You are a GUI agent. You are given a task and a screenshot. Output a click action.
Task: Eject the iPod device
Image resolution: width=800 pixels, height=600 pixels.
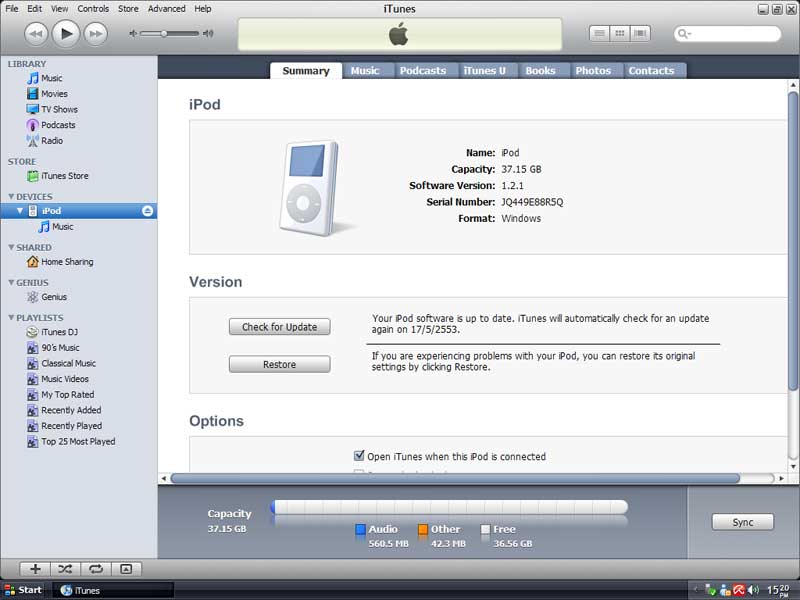click(x=147, y=211)
